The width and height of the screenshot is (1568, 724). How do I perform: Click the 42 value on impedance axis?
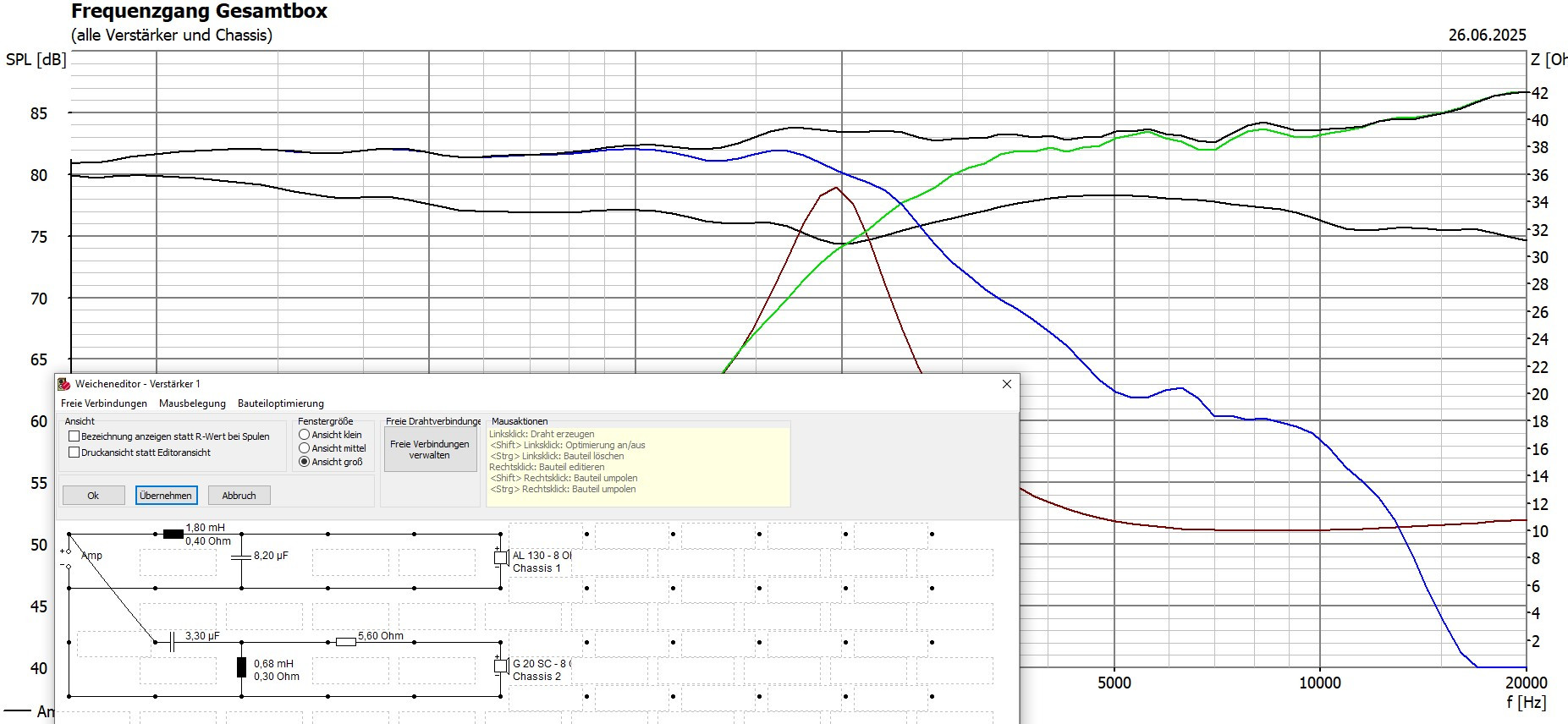click(1539, 93)
